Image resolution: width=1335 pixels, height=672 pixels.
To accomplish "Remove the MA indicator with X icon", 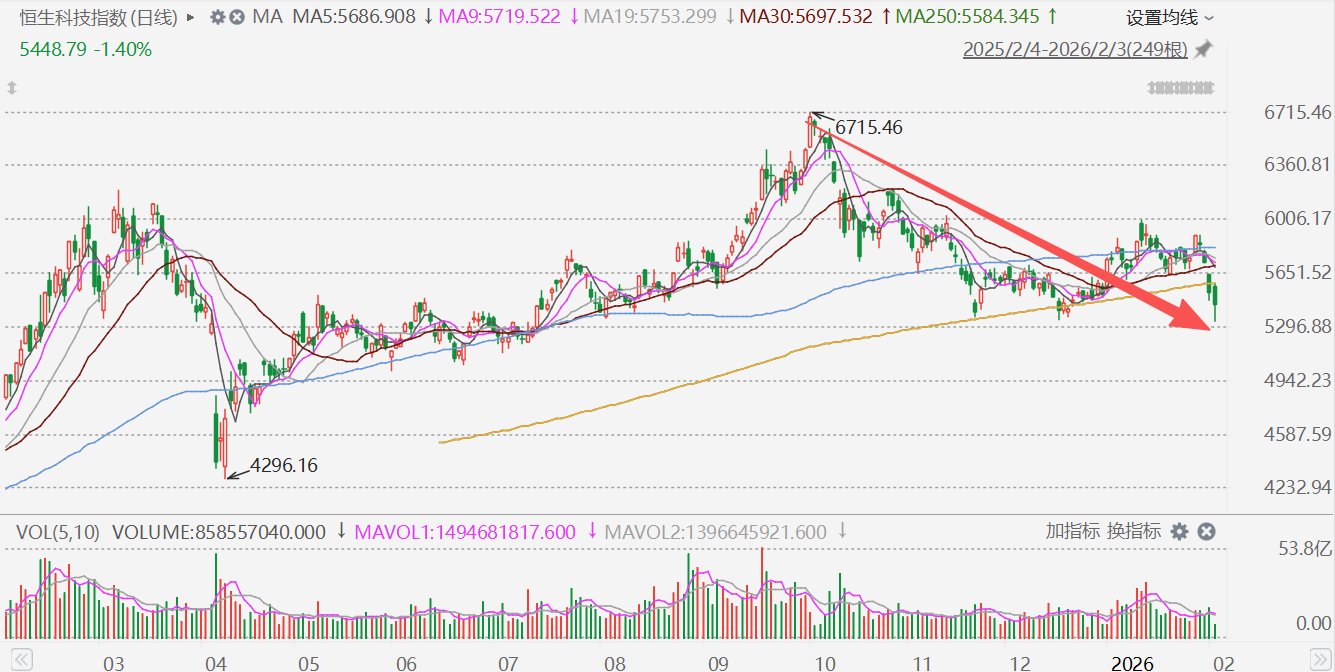I will click(236, 17).
